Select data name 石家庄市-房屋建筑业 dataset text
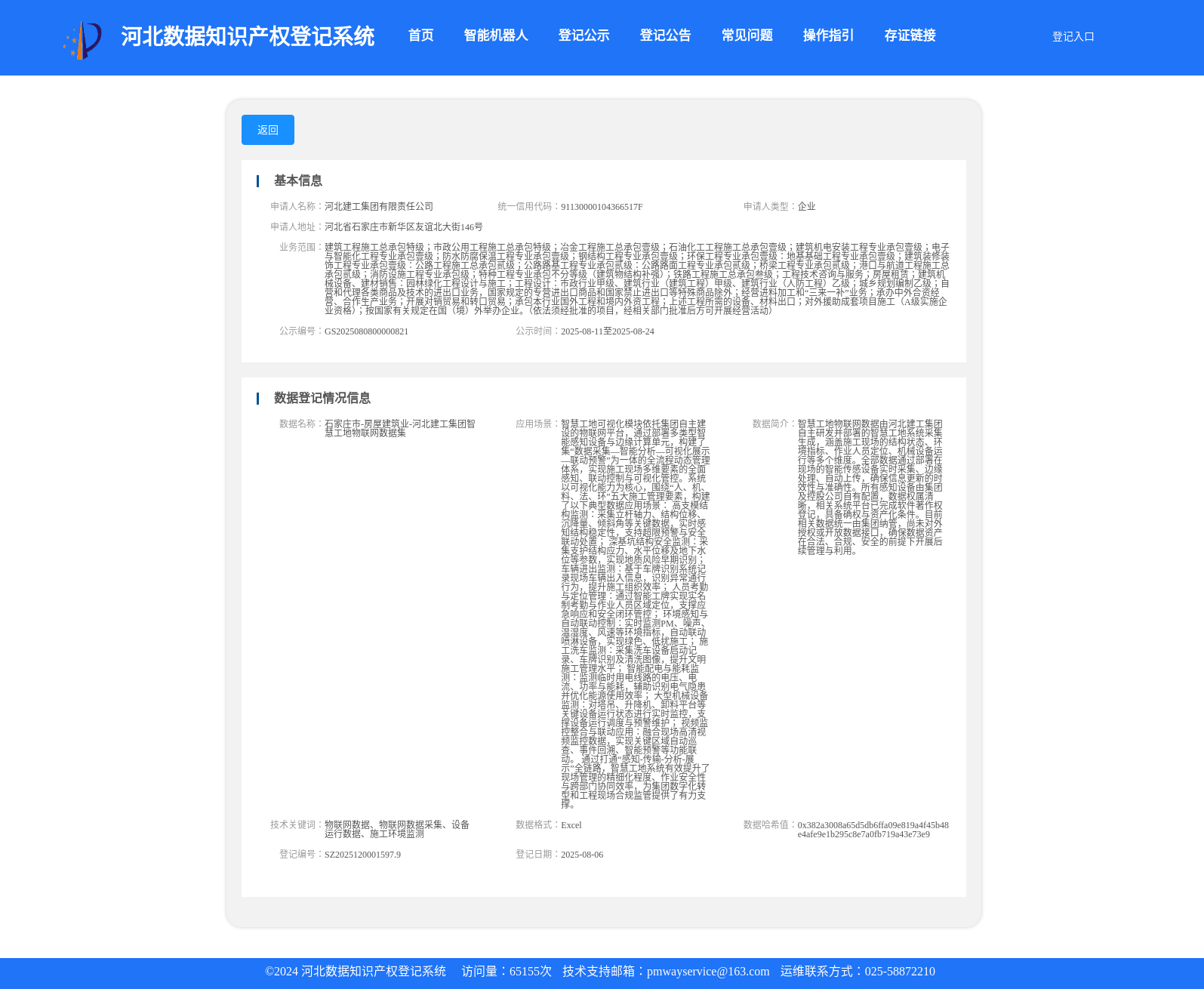The image size is (1204, 989). pos(400,428)
